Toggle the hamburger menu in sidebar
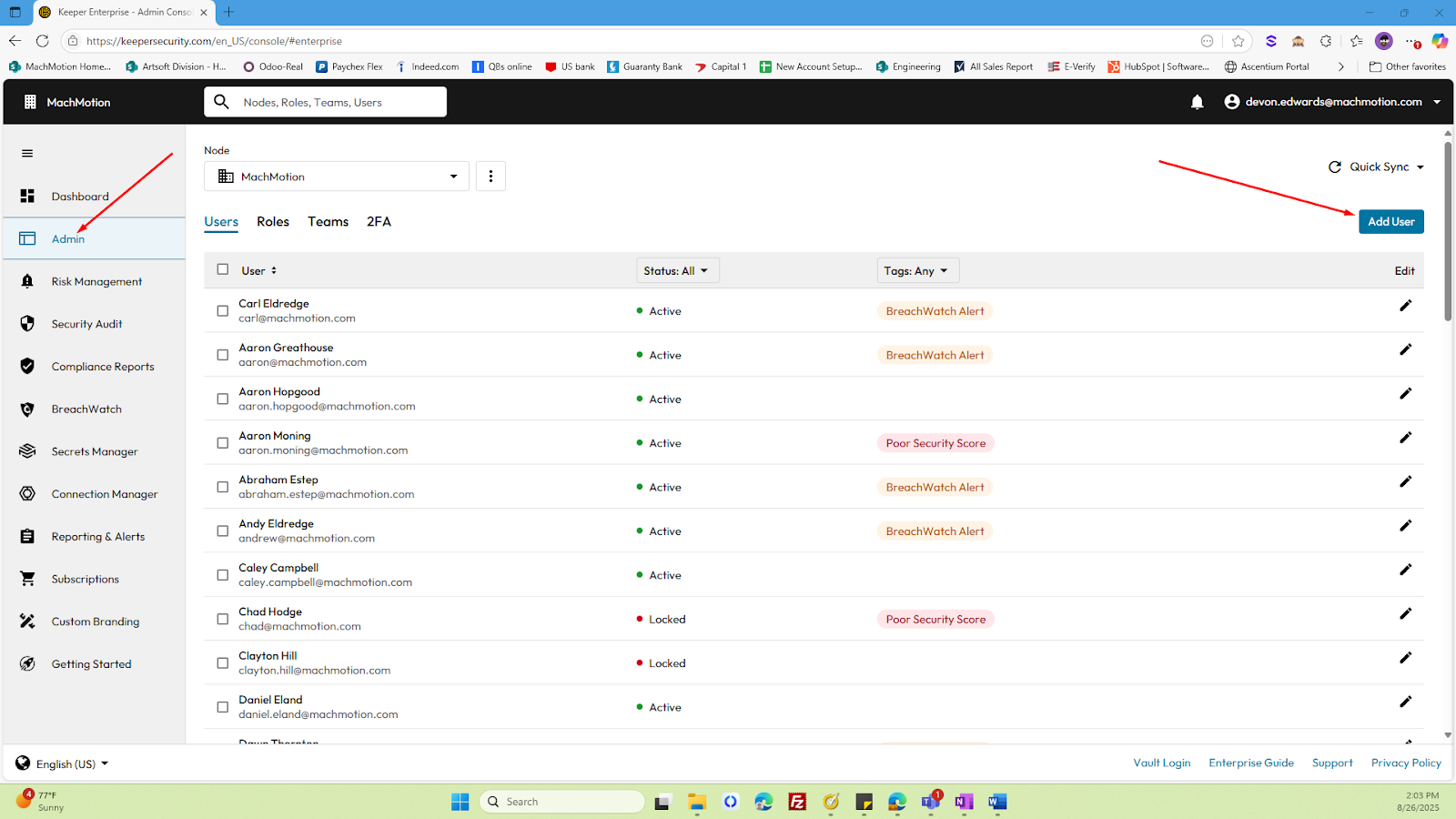The width and height of the screenshot is (1456, 819). 27,154
